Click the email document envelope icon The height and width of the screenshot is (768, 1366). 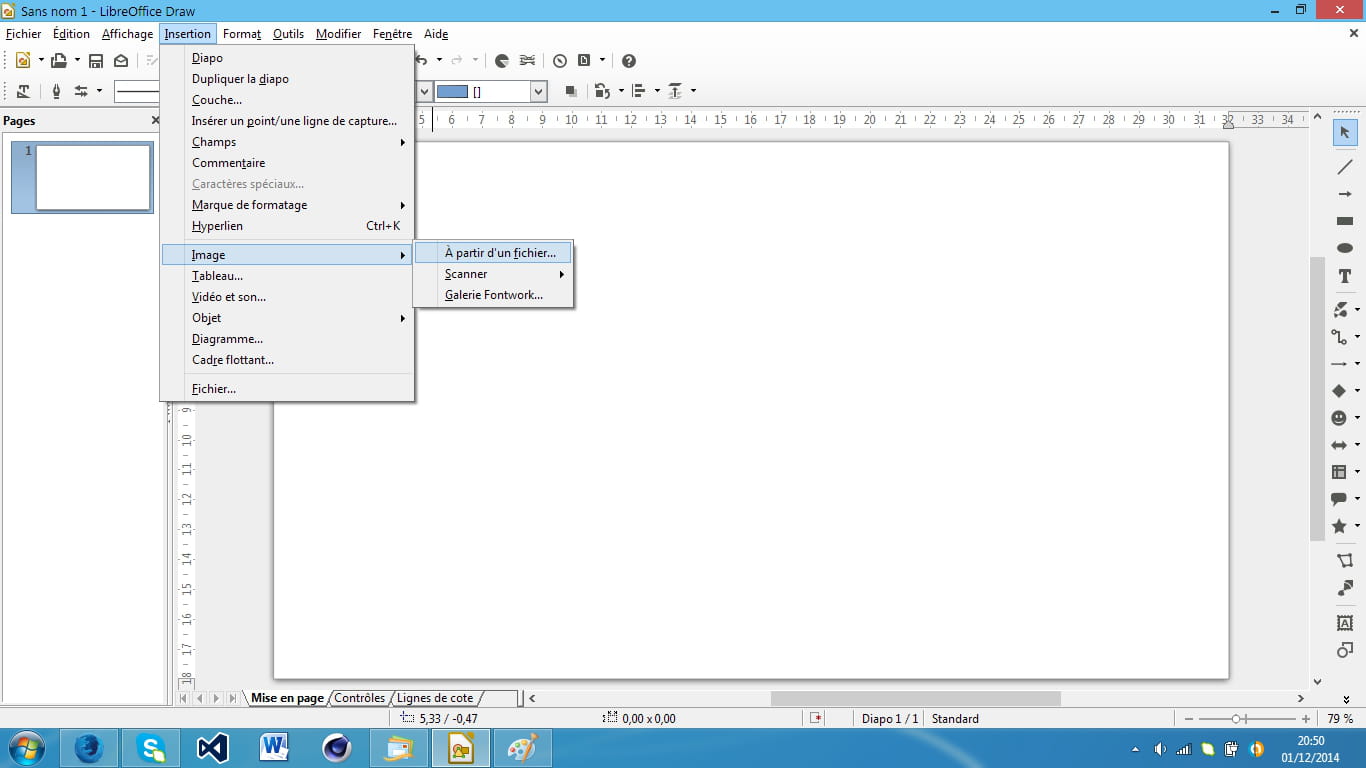[x=121, y=60]
